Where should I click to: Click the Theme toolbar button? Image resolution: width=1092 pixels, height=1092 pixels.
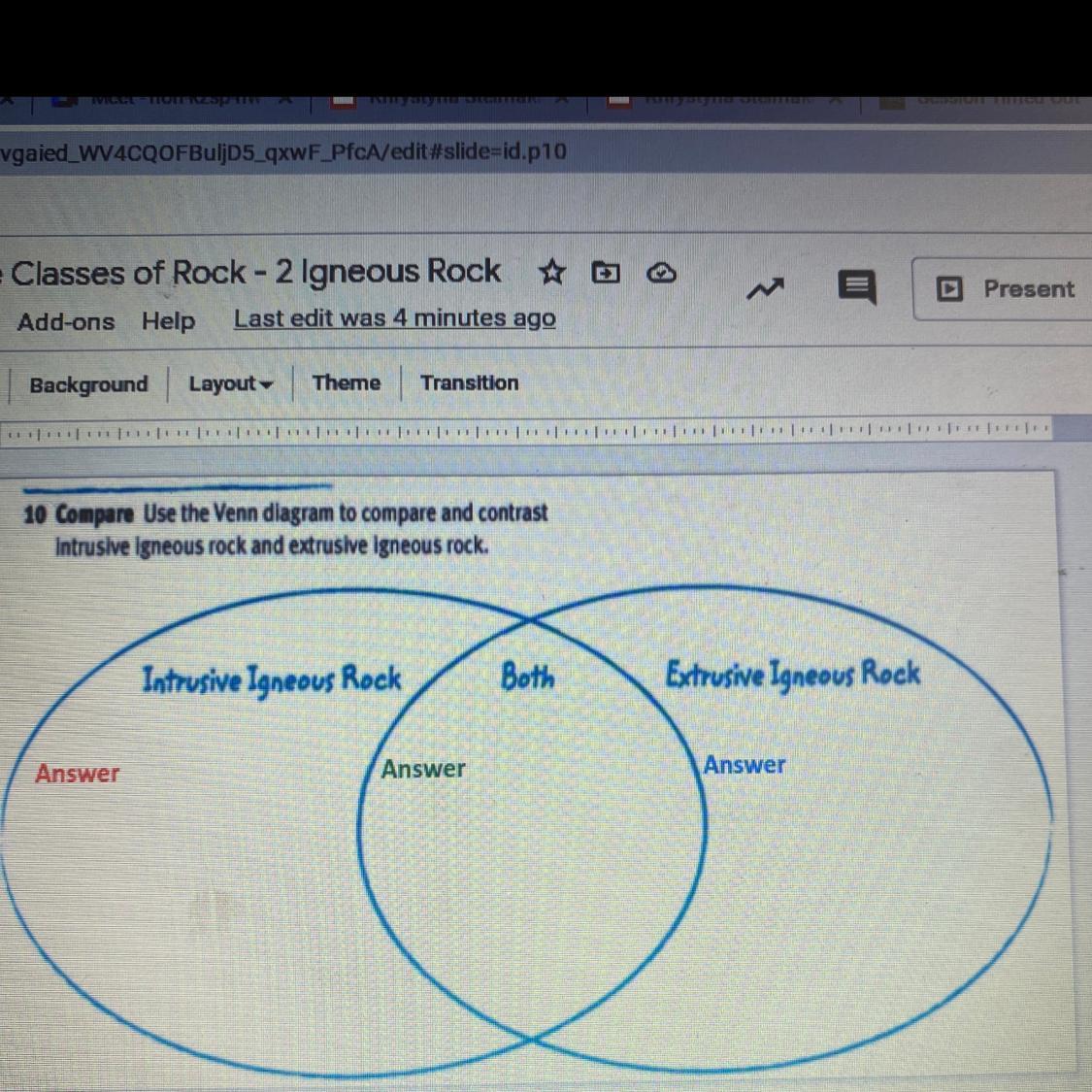coord(347,382)
